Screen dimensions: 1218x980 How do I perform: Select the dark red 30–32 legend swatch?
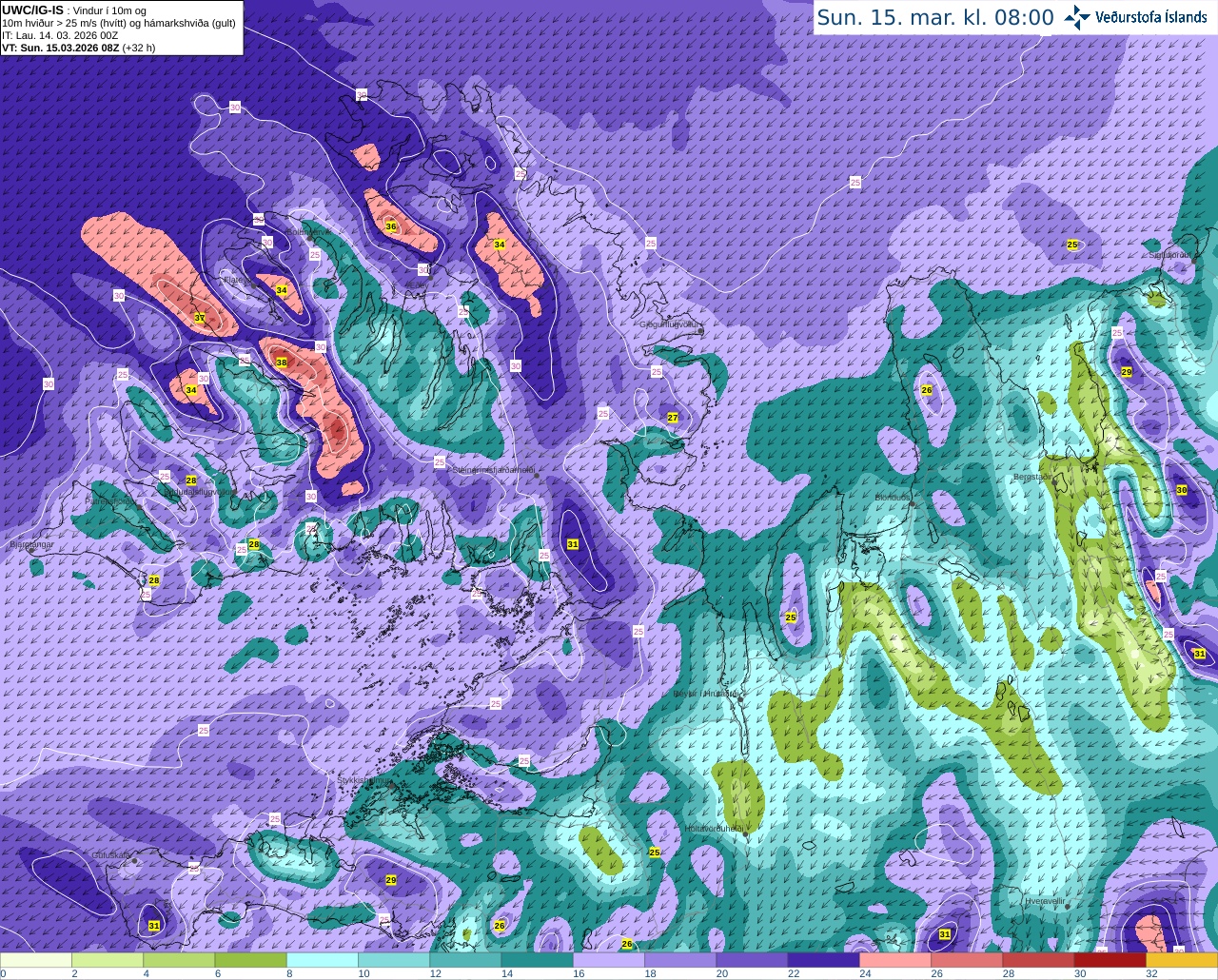1110,960
